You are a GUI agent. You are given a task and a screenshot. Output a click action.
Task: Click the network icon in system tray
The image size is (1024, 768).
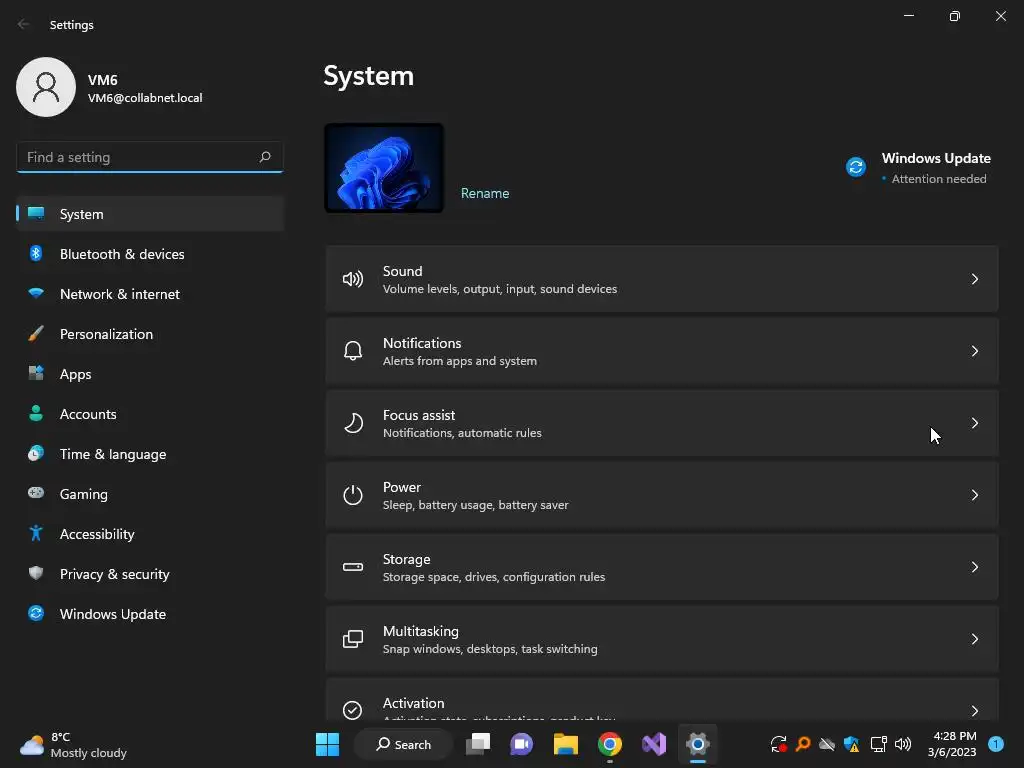[x=878, y=744]
